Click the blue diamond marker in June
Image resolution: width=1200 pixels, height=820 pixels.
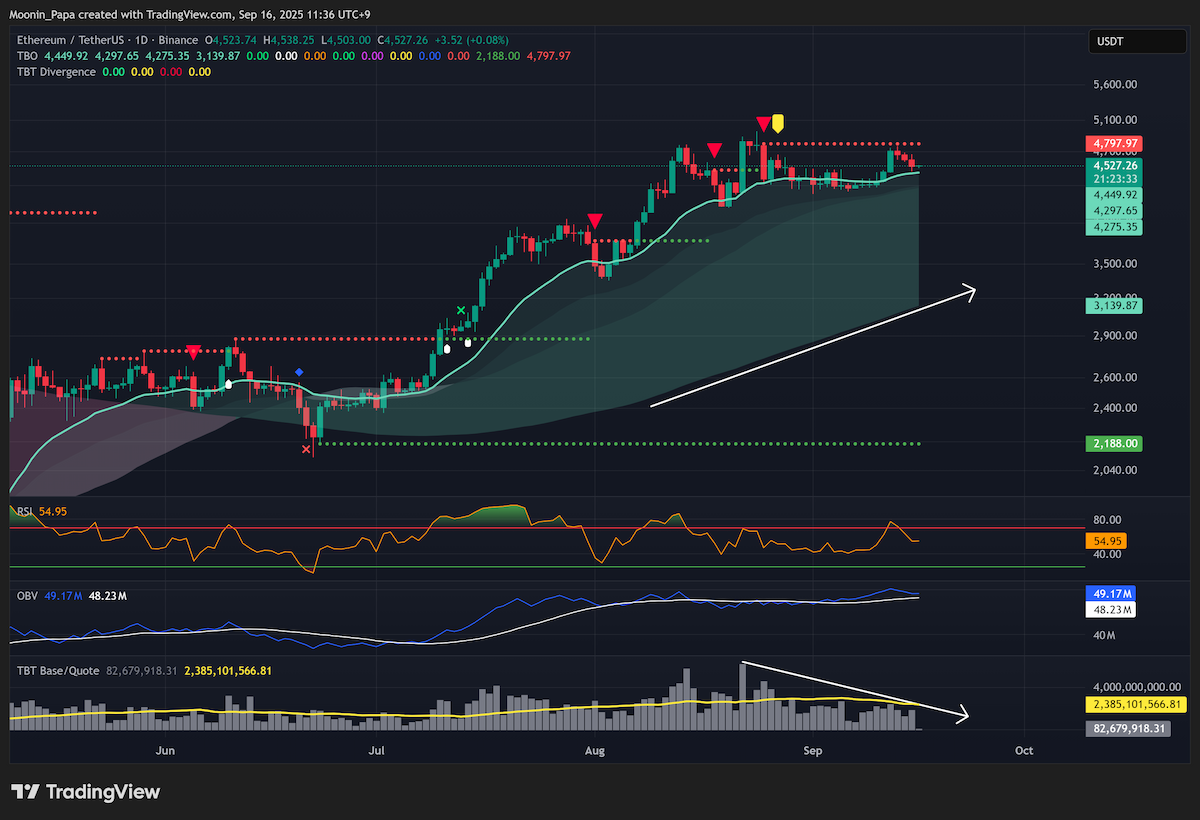299,373
